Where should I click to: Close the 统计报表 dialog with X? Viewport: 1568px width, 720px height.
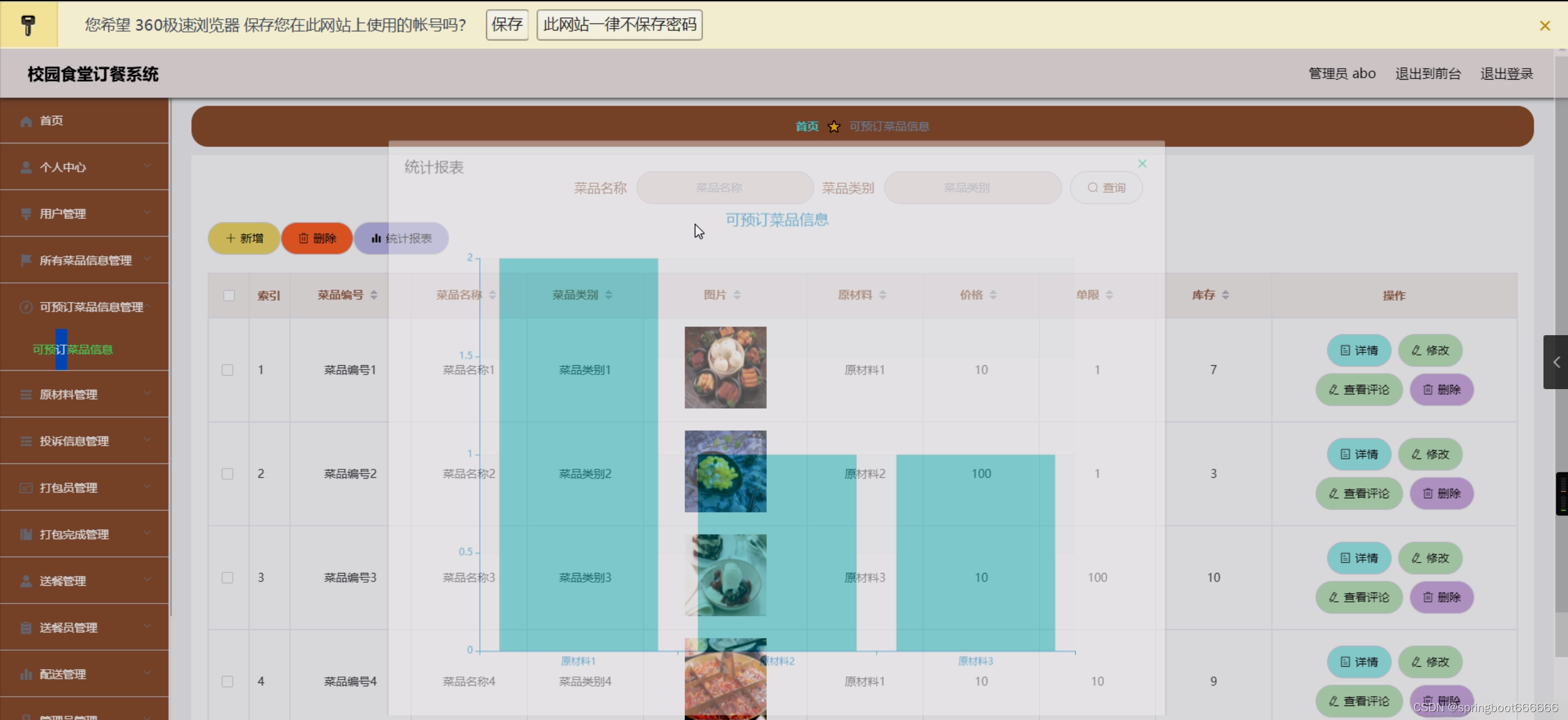coord(1142,164)
